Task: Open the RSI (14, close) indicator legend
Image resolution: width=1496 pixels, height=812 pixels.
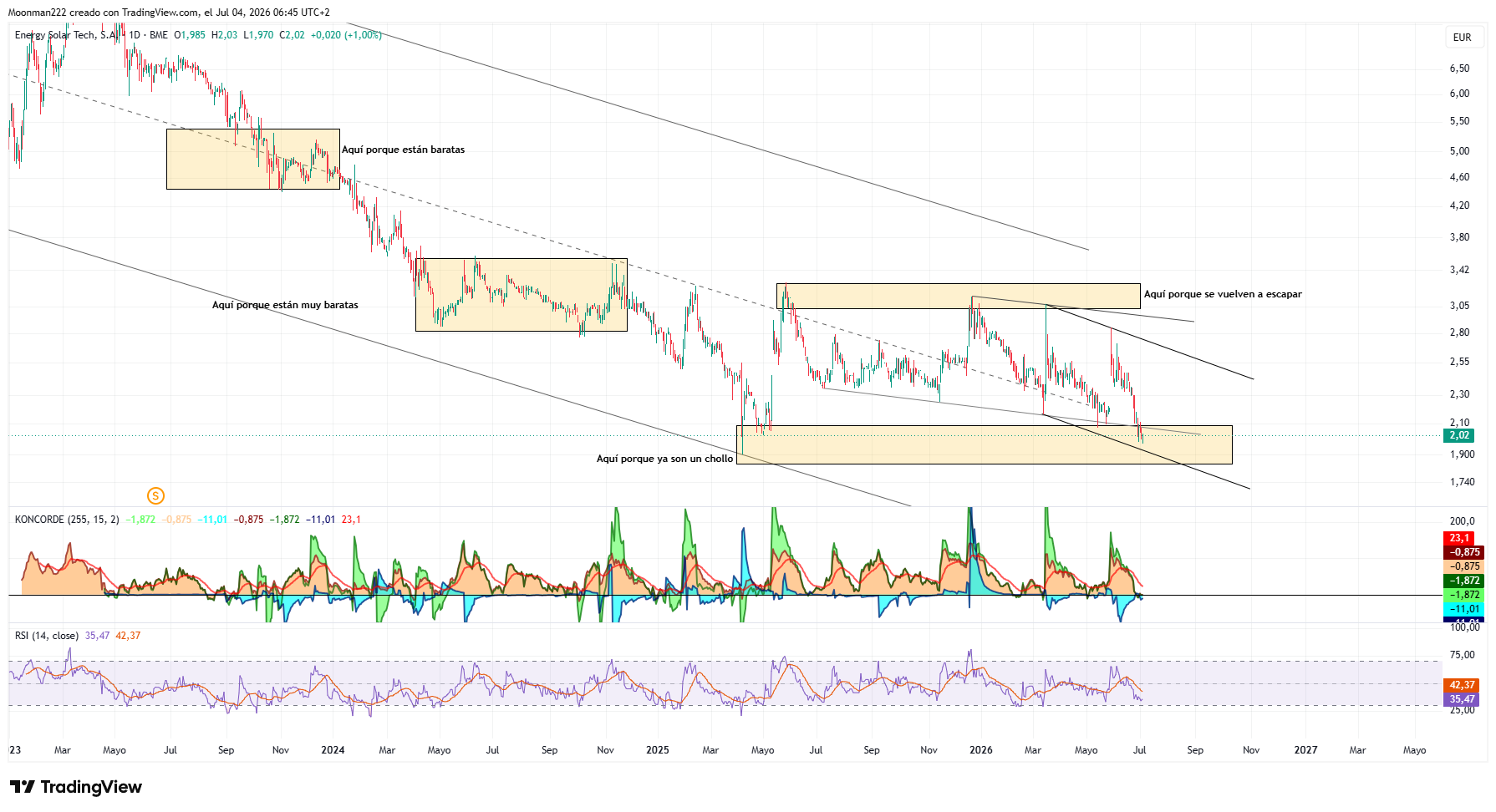Action: [47, 636]
